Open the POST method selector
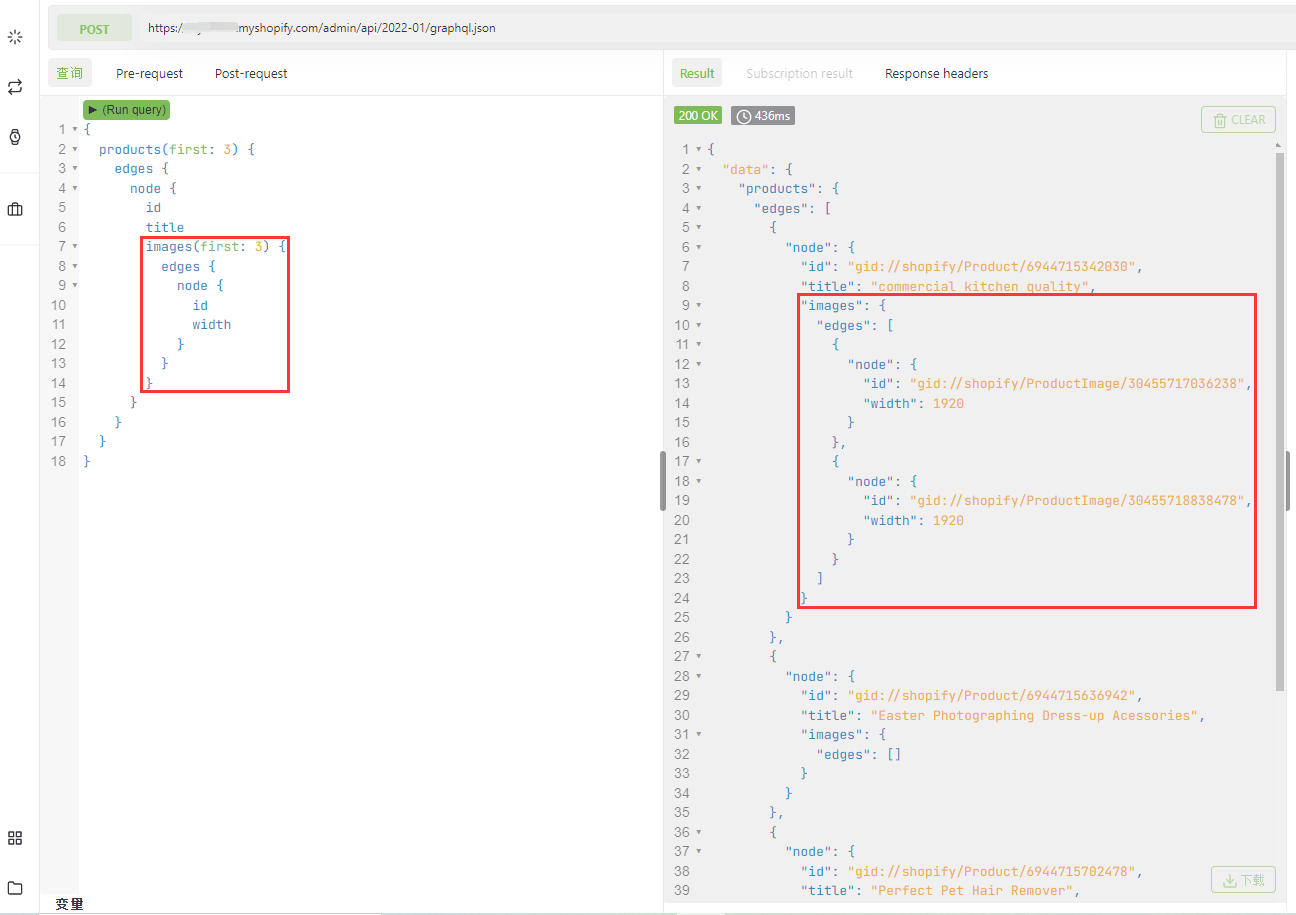Image resolution: width=1296 pixels, height=915 pixels. point(94,29)
